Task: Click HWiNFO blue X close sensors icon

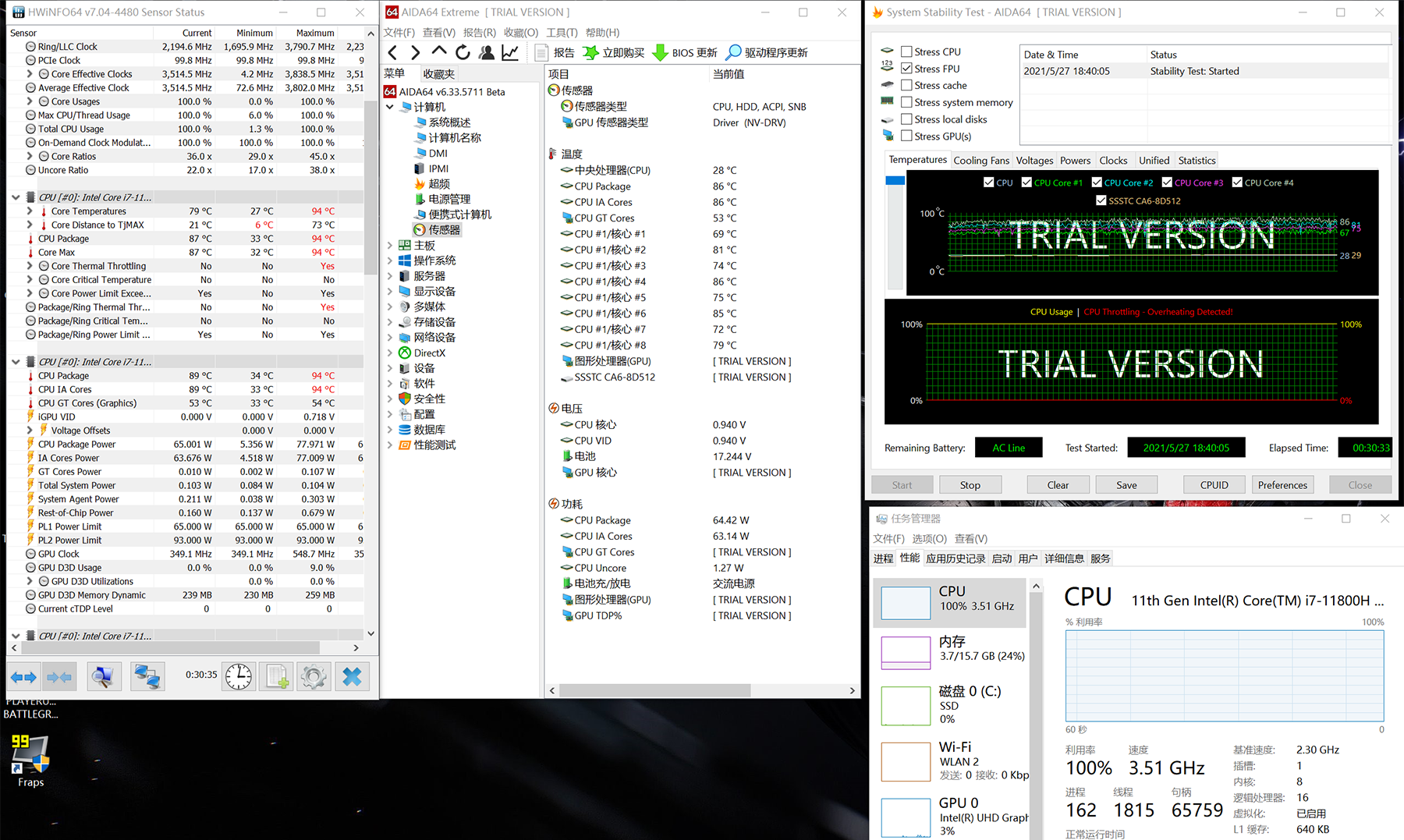Action: (x=352, y=677)
